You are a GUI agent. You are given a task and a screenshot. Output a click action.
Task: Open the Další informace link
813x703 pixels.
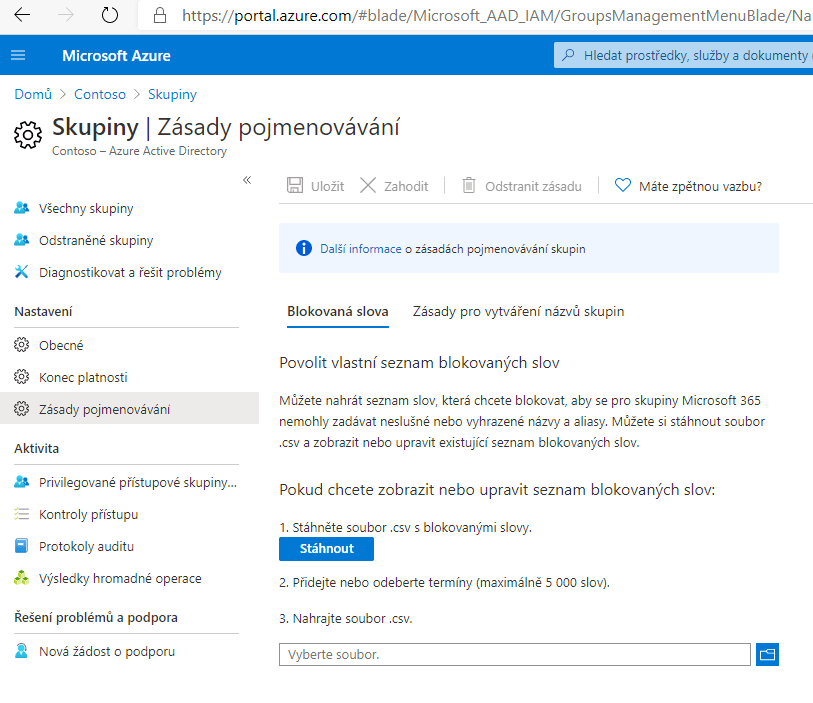tap(360, 249)
